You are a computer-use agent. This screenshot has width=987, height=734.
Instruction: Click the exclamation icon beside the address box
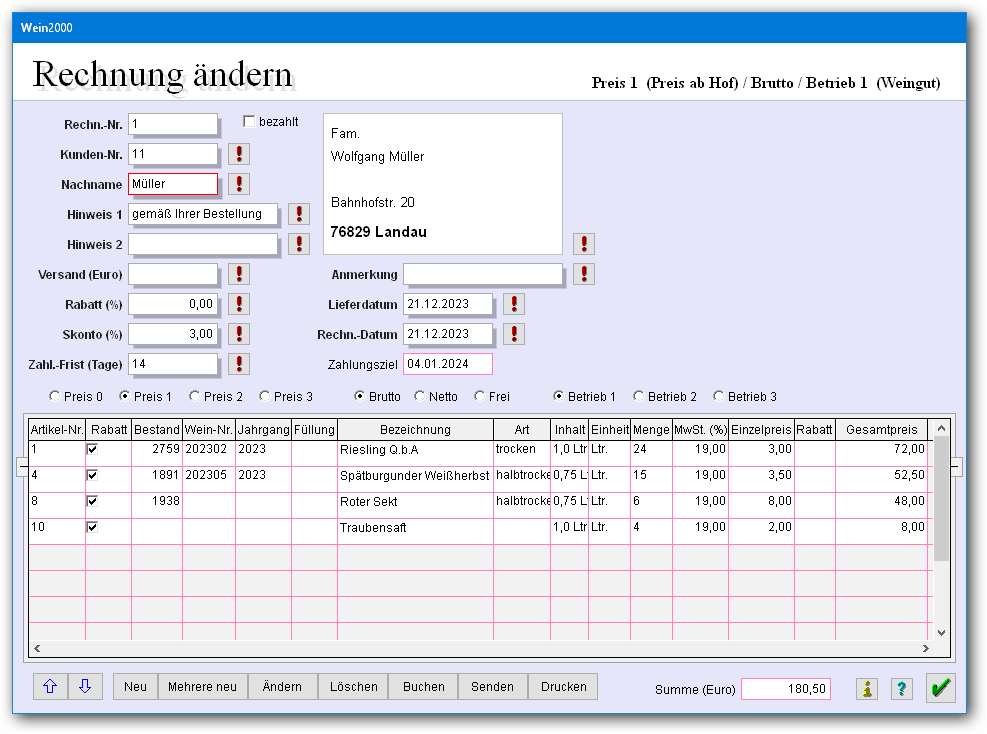tap(584, 244)
